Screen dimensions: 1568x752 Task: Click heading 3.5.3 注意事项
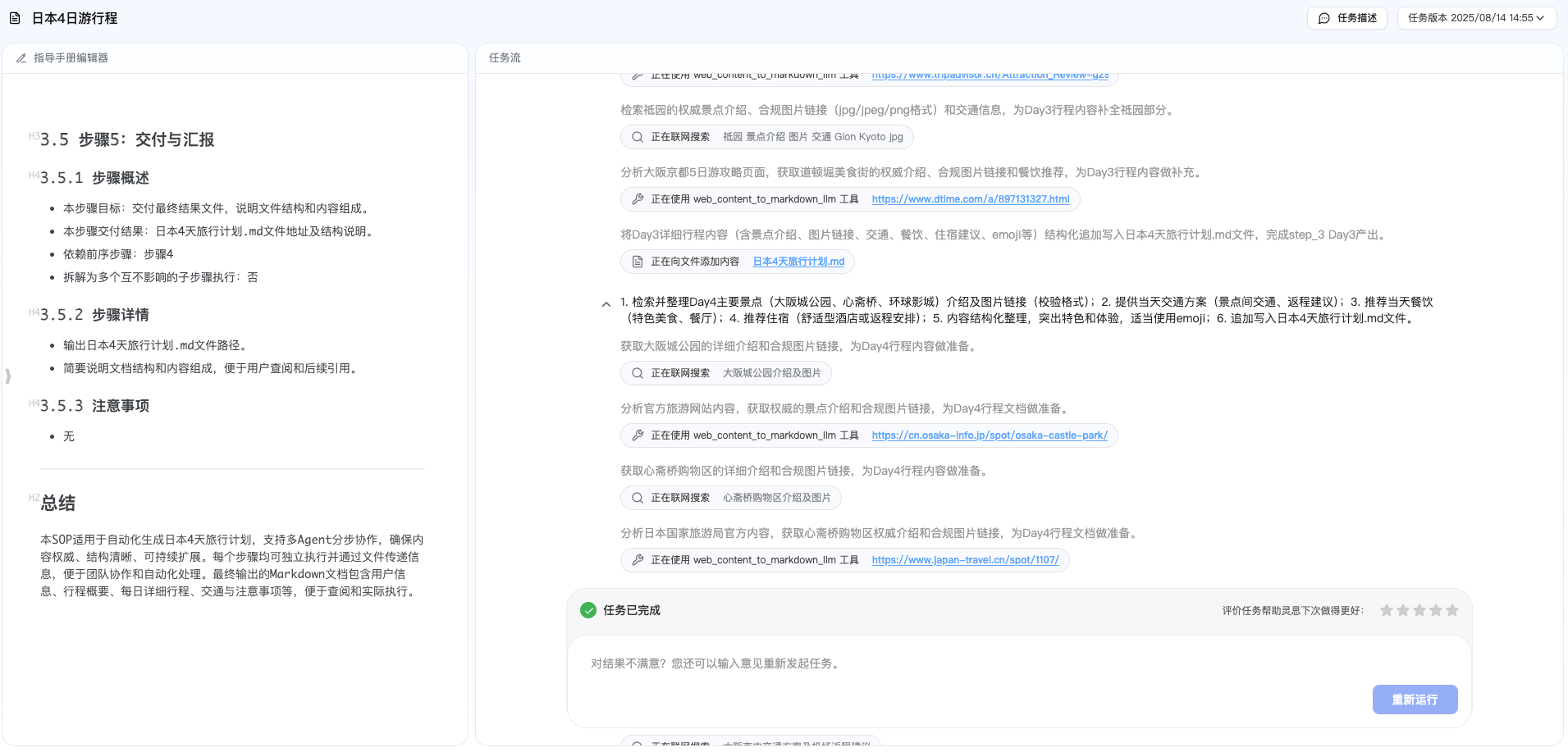point(94,406)
